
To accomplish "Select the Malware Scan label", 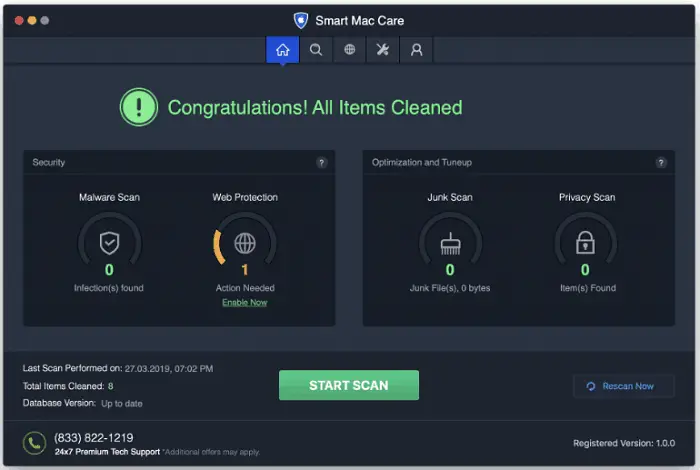I will (x=109, y=197).
